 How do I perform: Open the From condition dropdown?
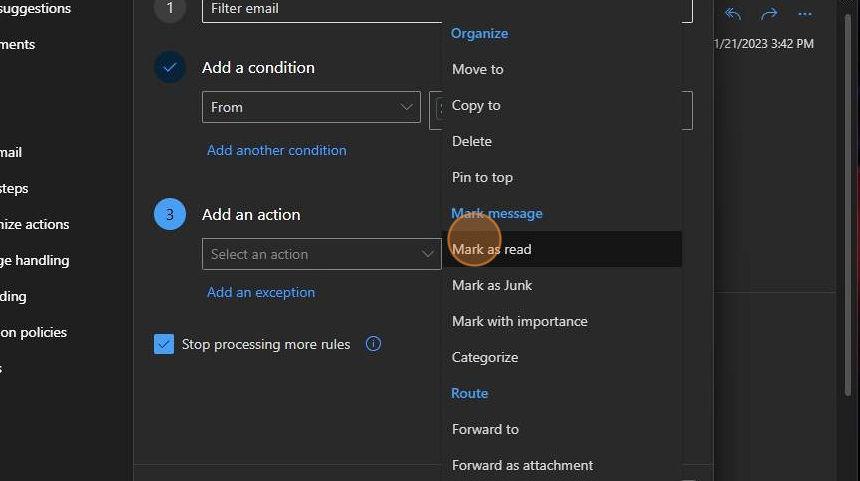point(311,107)
